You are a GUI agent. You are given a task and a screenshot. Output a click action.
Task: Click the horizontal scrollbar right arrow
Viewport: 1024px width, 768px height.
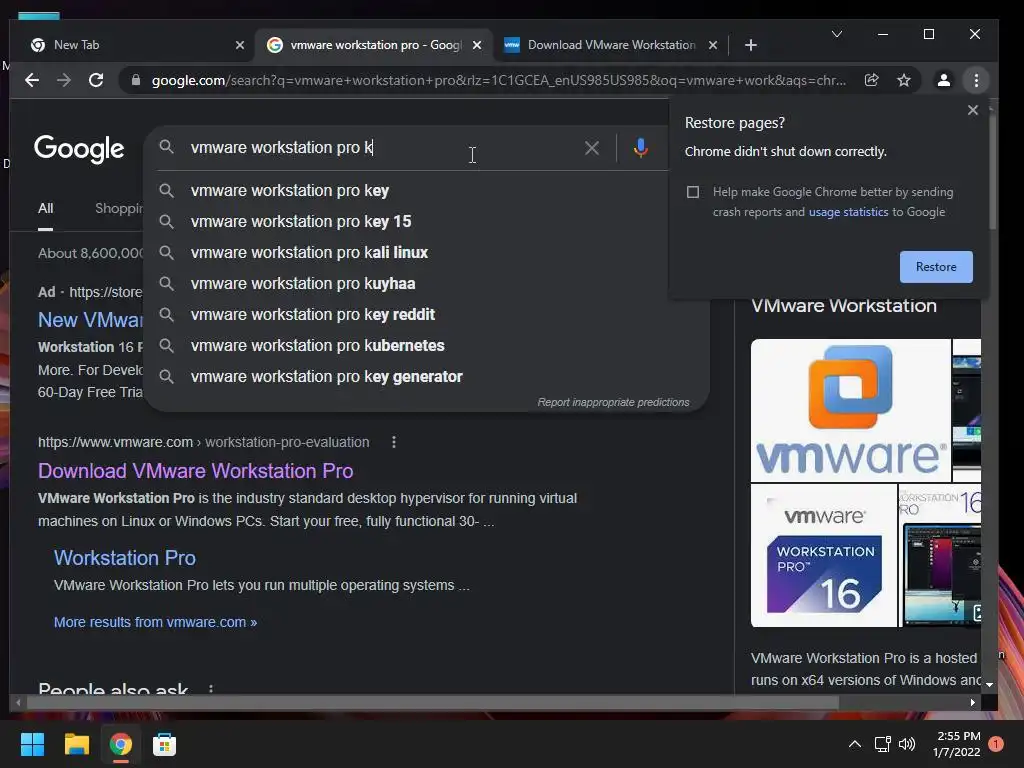[x=972, y=703]
